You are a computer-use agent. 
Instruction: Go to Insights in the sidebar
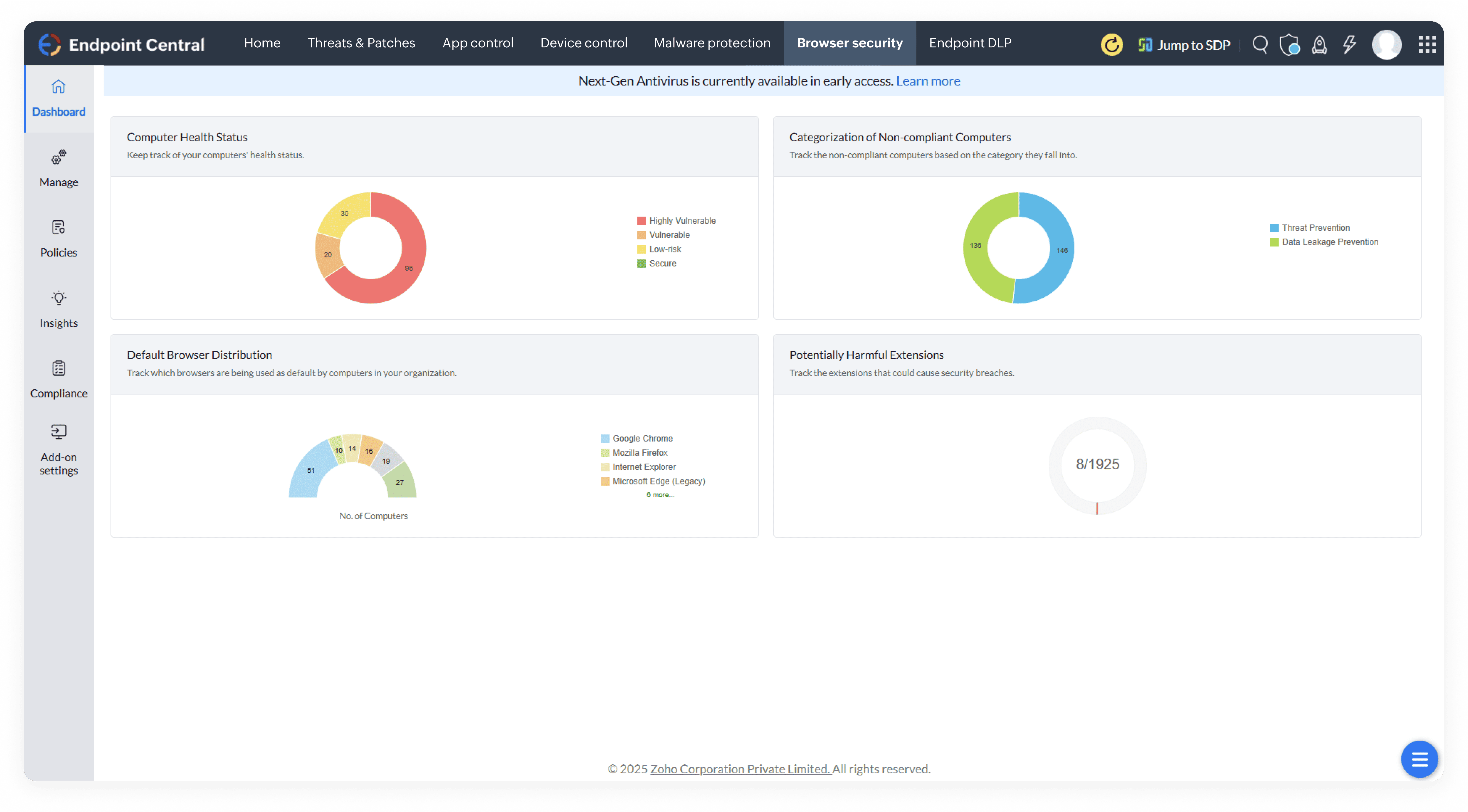pyautogui.click(x=59, y=309)
